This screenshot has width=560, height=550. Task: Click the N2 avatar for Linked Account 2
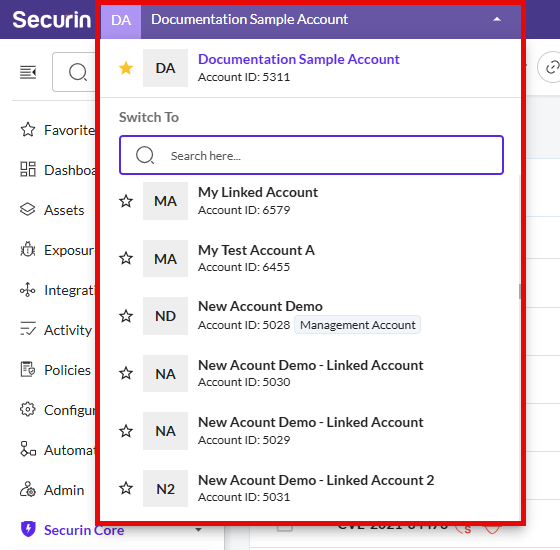pyautogui.click(x=165, y=489)
